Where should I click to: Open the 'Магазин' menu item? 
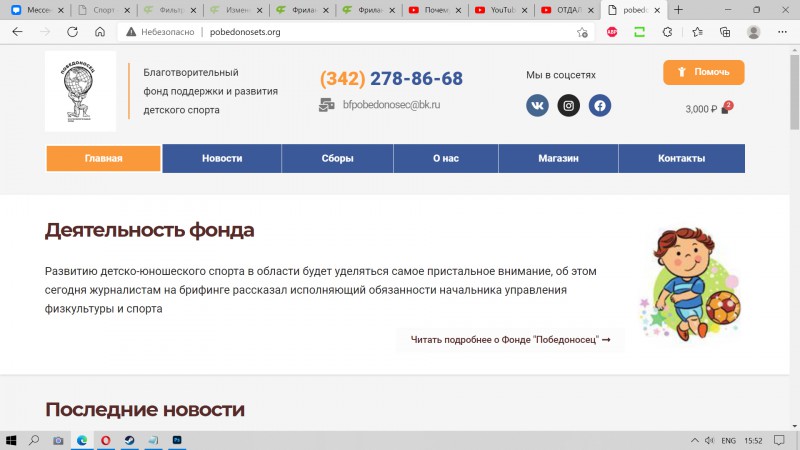click(558, 158)
